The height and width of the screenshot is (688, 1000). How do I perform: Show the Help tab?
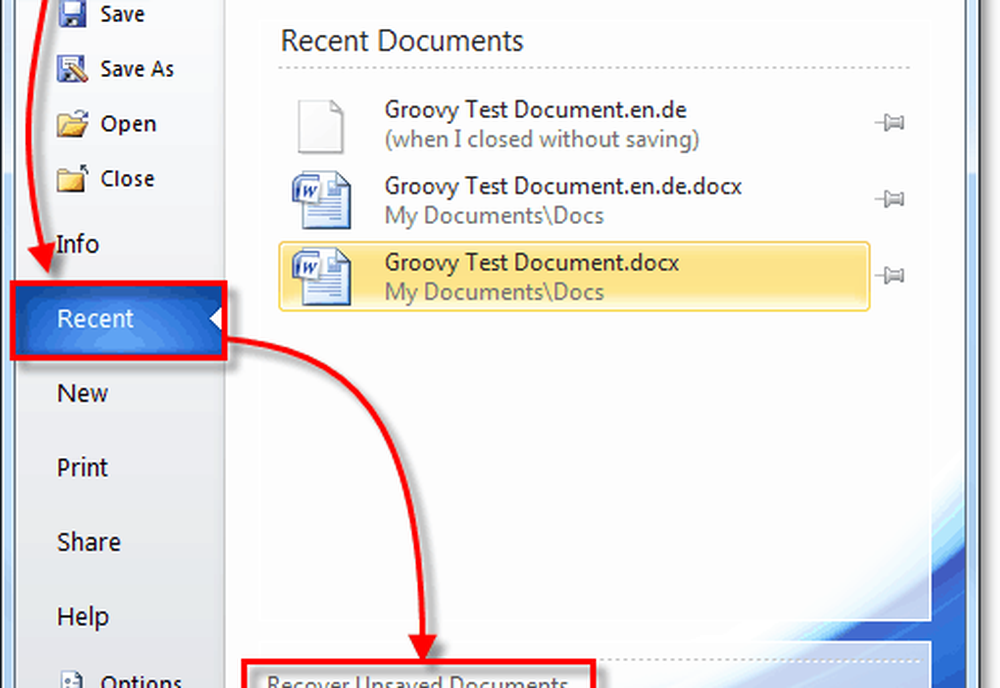(83, 616)
